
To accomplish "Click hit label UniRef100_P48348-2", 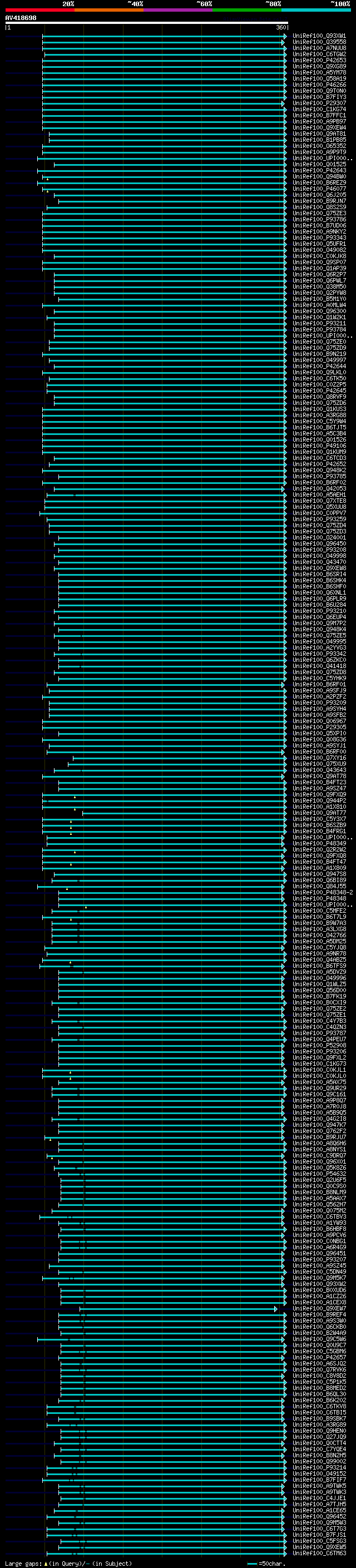I will click(323, 892).
